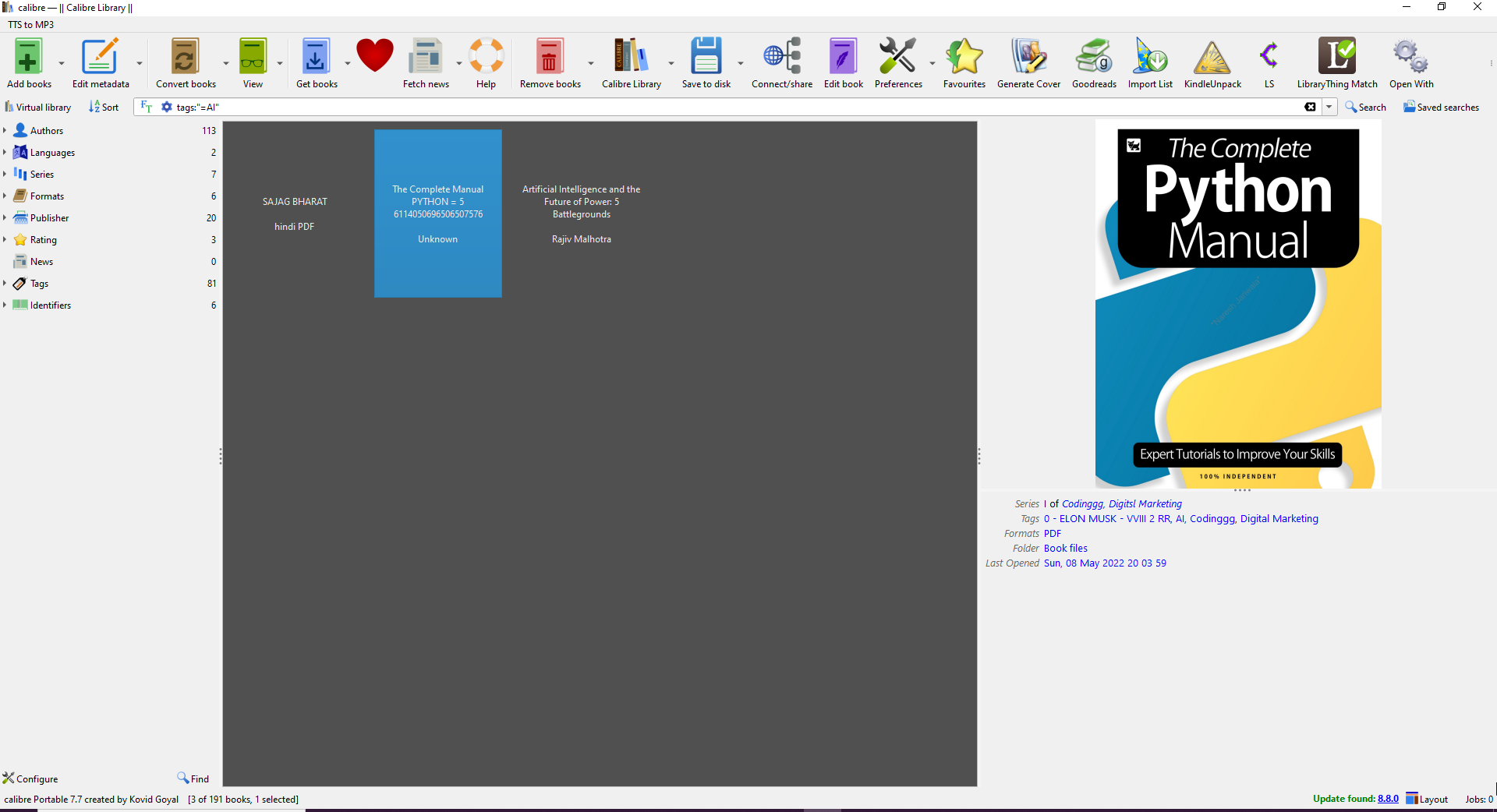Click the Digital Marketing tag link
Image resolution: width=1497 pixels, height=812 pixels.
[1279, 519]
